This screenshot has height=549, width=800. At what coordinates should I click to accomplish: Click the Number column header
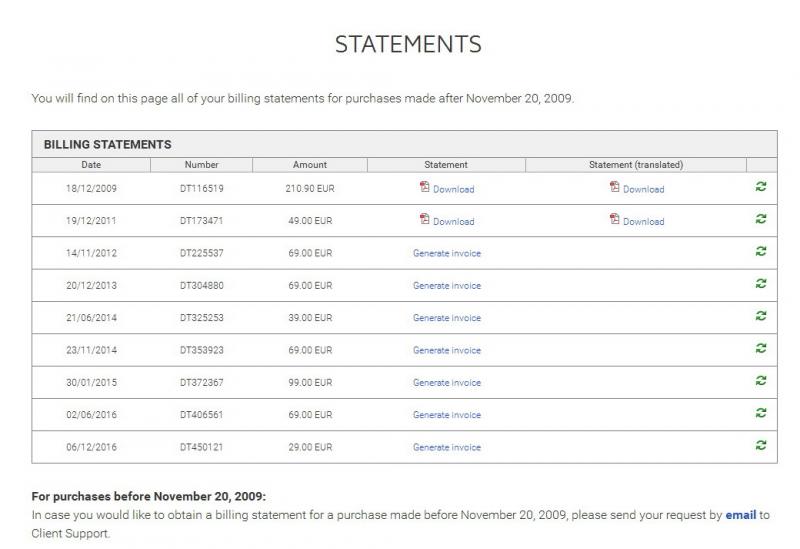[202, 165]
